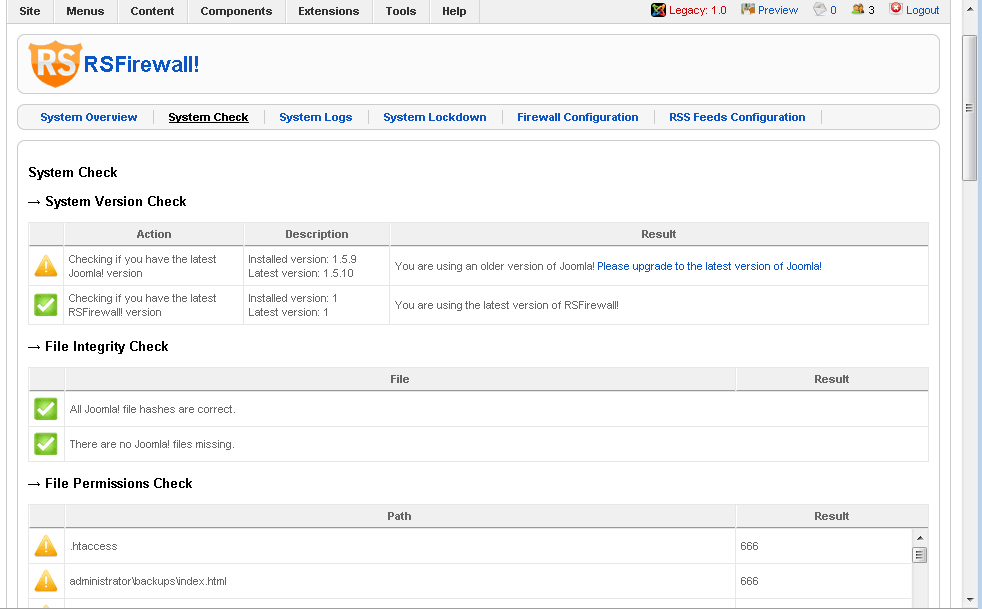The image size is (982, 609).
Task: Click 'There are no Joomla! files missing.' text
Action: [152, 444]
